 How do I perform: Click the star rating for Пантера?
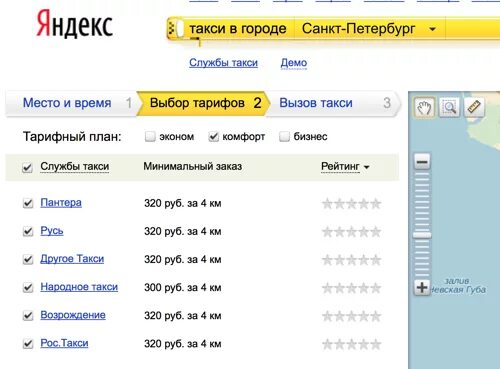click(x=351, y=203)
